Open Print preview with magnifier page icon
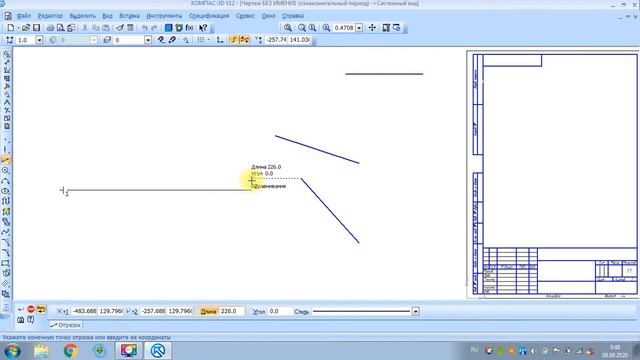Image resolution: width=640 pixels, height=360 pixels. 60,28
